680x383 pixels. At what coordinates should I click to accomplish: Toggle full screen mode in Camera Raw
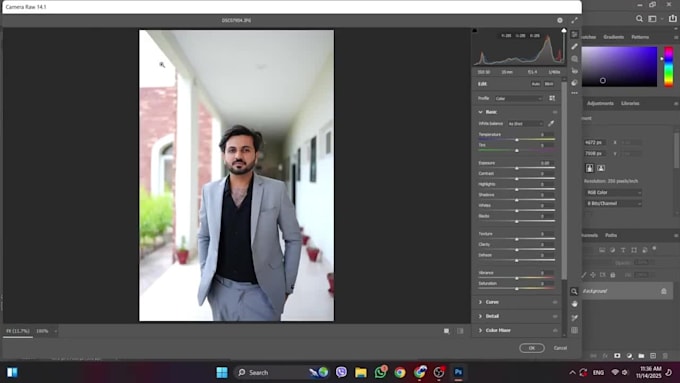(x=575, y=20)
